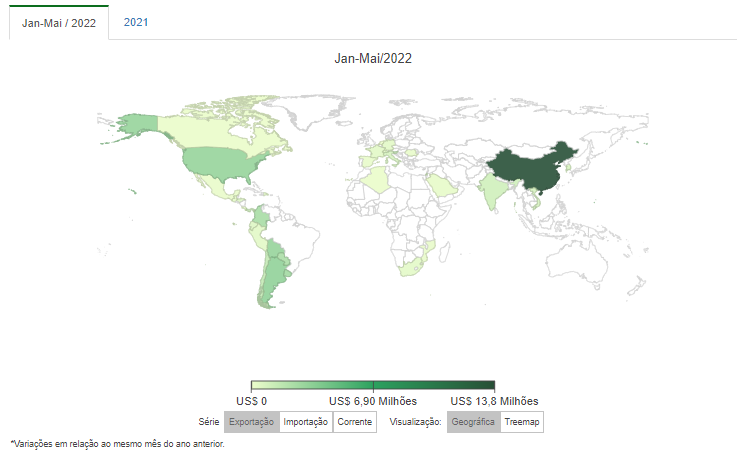Select the Corrente series button
Viewport: 750px width, 458px height.
coord(354,422)
